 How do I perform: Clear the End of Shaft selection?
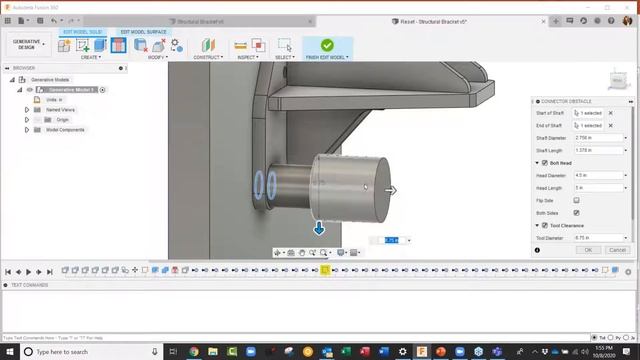click(x=611, y=126)
